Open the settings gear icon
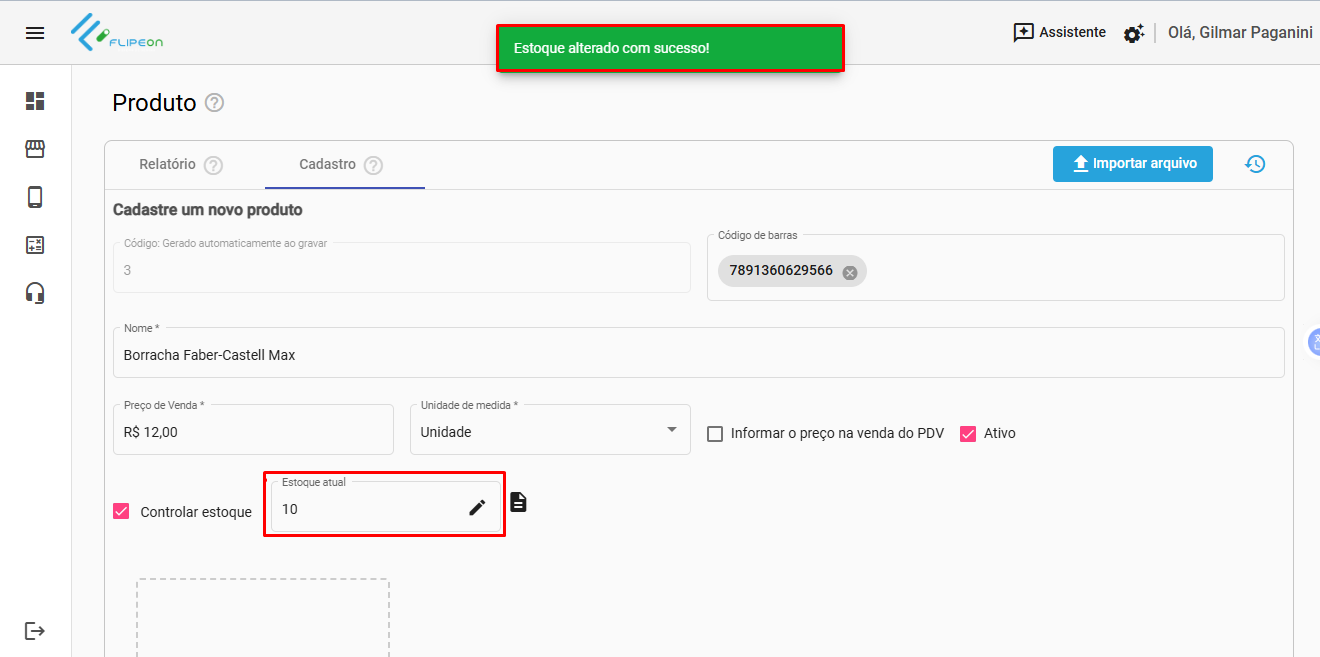The image size is (1320, 657). (1133, 34)
